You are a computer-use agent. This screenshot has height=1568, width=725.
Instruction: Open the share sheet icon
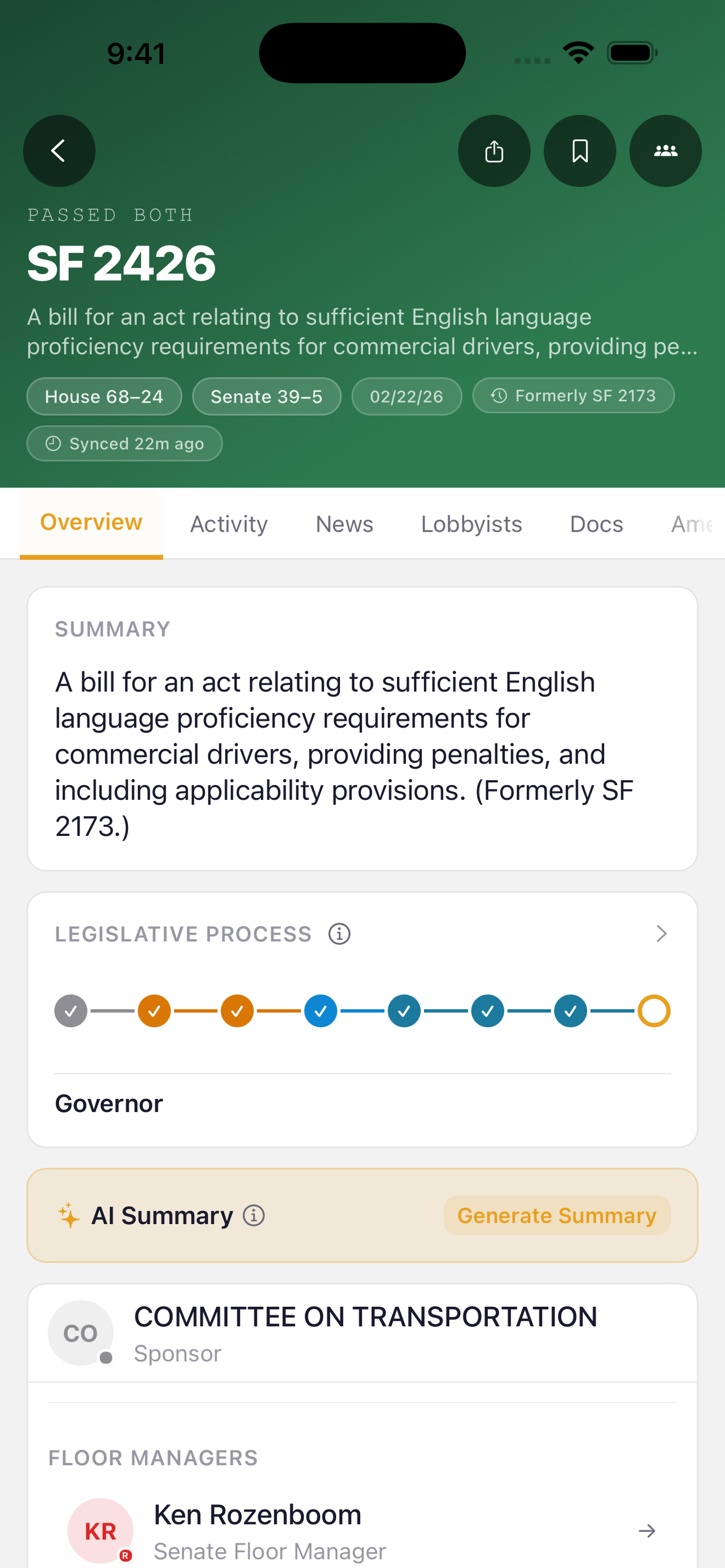493,151
